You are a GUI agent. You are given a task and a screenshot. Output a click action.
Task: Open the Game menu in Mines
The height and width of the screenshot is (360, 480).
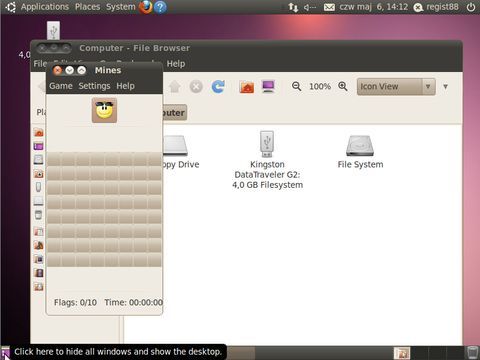61,86
